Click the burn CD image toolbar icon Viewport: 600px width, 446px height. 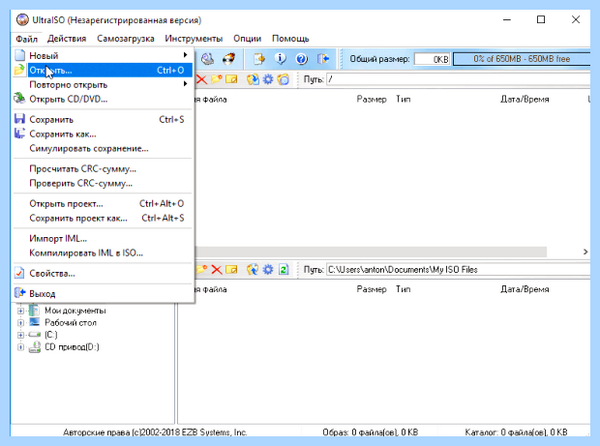[229, 59]
